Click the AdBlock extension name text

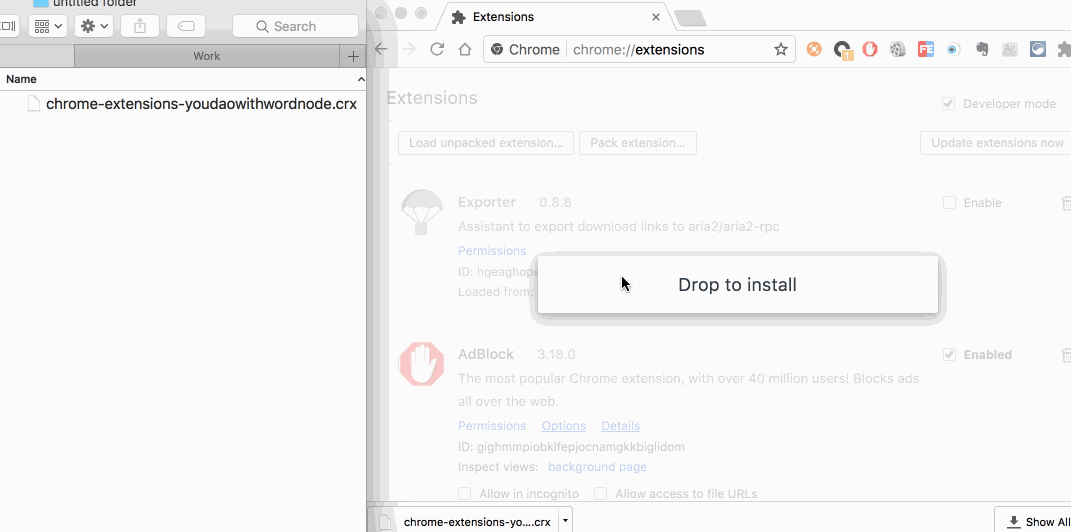(x=486, y=354)
